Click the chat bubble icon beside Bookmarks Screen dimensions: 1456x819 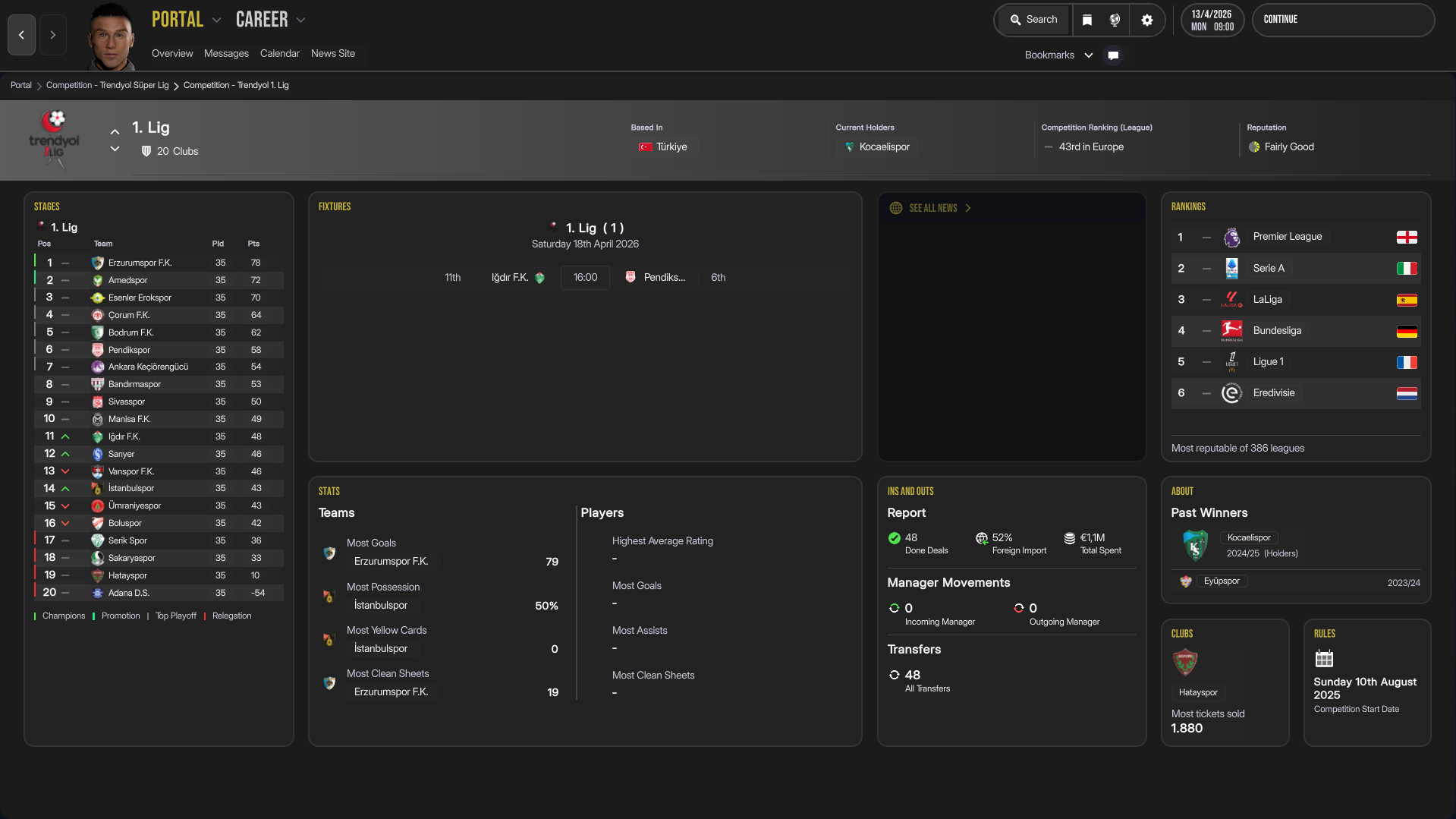(x=1113, y=55)
